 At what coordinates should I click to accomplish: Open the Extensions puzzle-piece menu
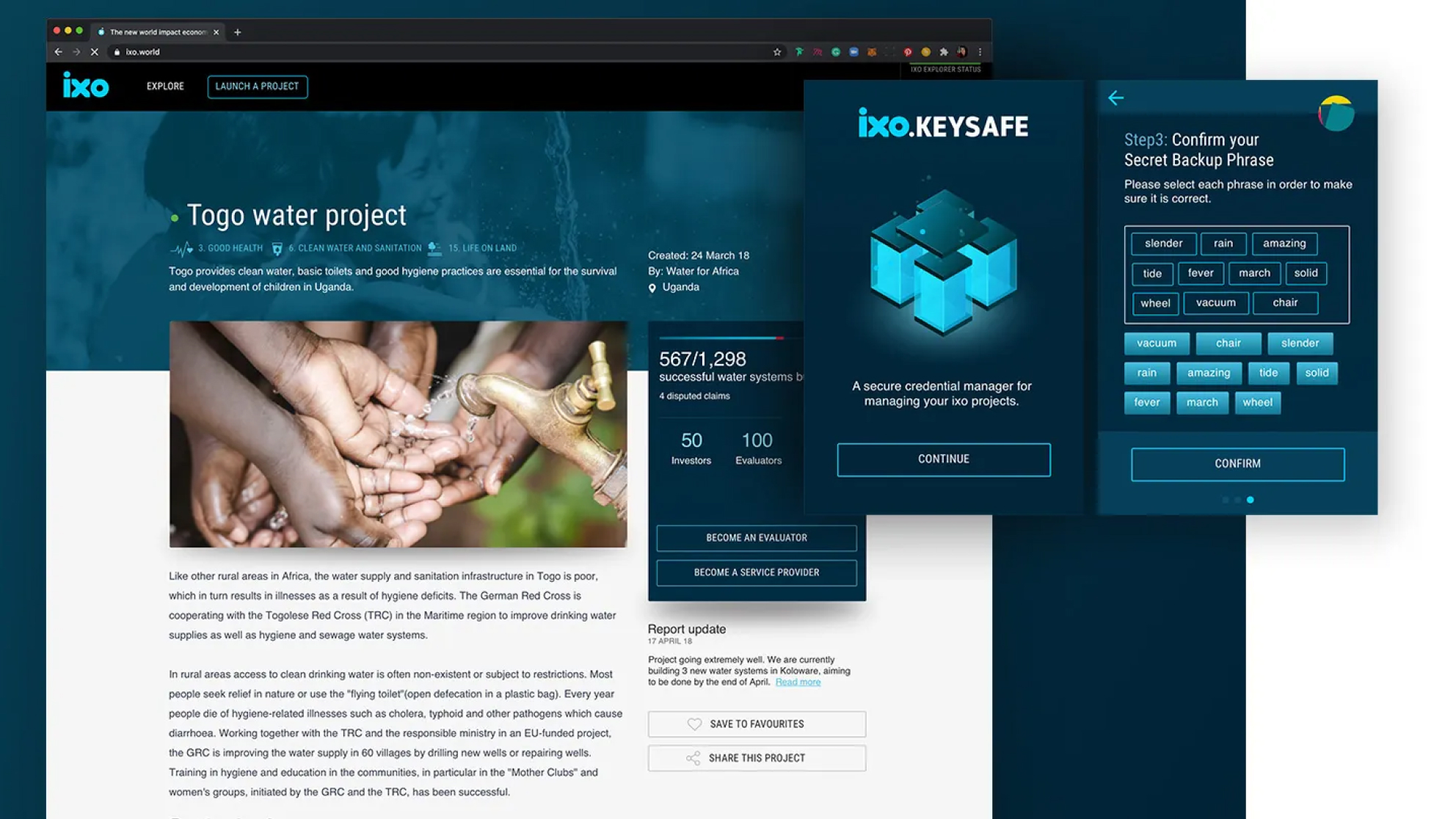click(944, 52)
